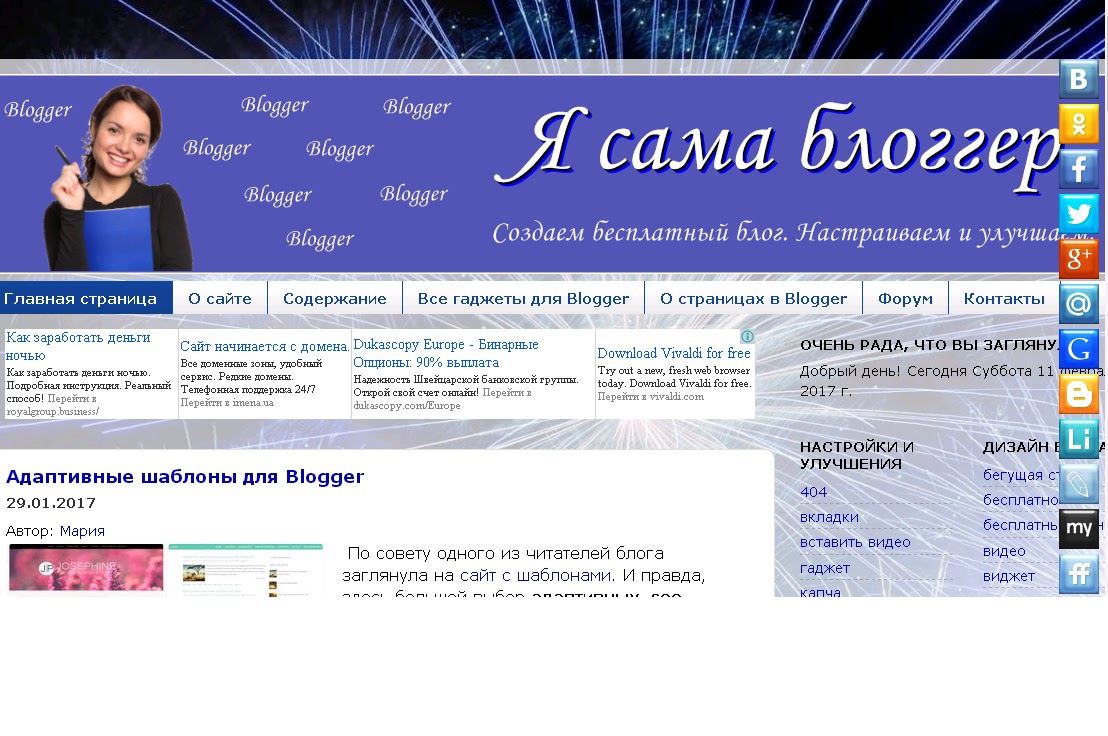The width and height of the screenshot is (1108, 736).
Task: Open ad Как заработать деньги ночью
Action: [x=78, y=346]
